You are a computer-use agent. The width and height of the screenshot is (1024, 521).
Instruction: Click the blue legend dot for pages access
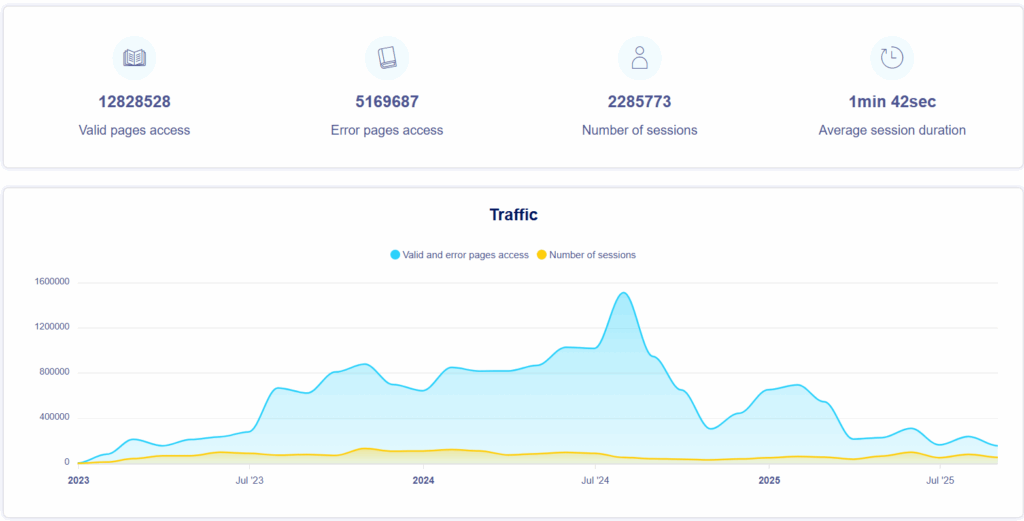click(396, 255)
